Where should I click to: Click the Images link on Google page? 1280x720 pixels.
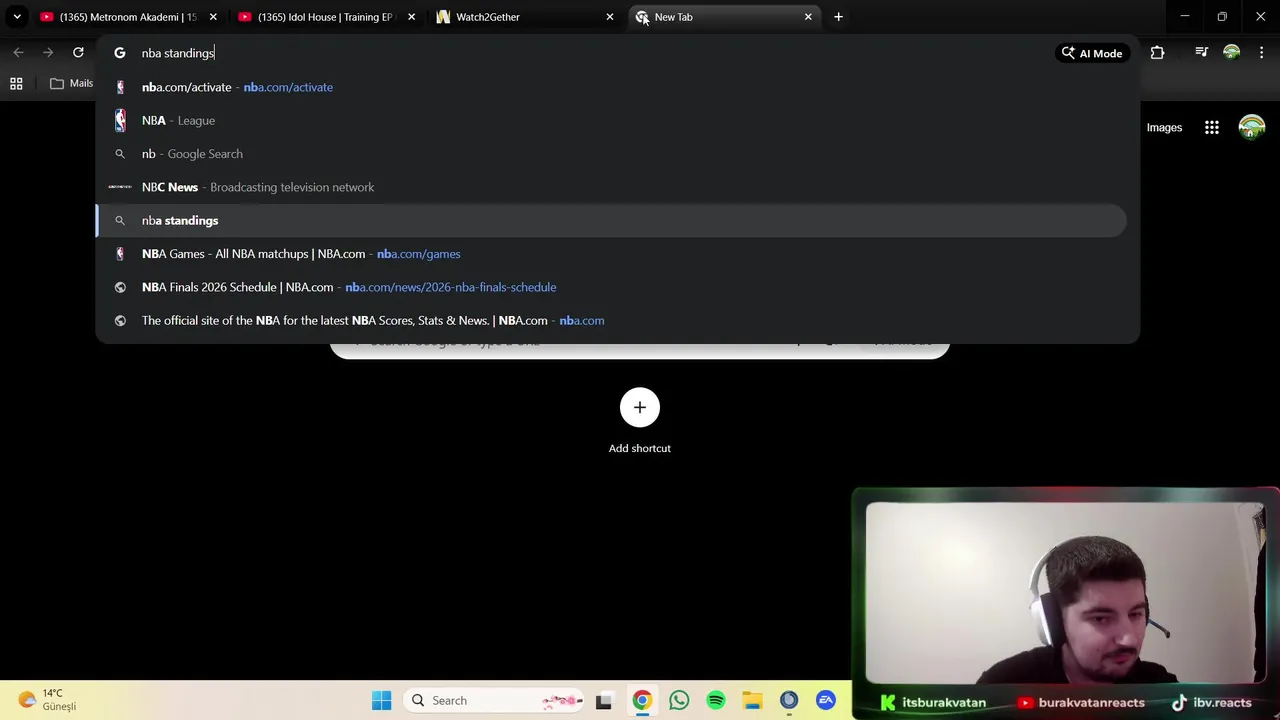pyautogui.click(x=1164, y=127)
